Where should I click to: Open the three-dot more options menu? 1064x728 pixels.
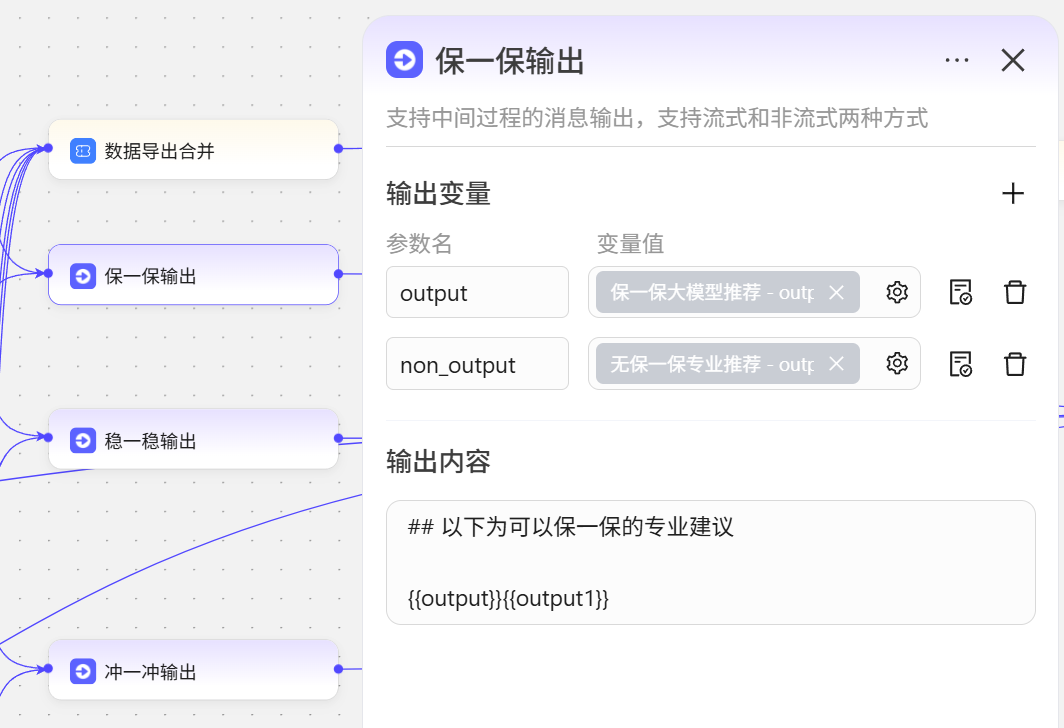pyautogui.click(x=957, y=60)
